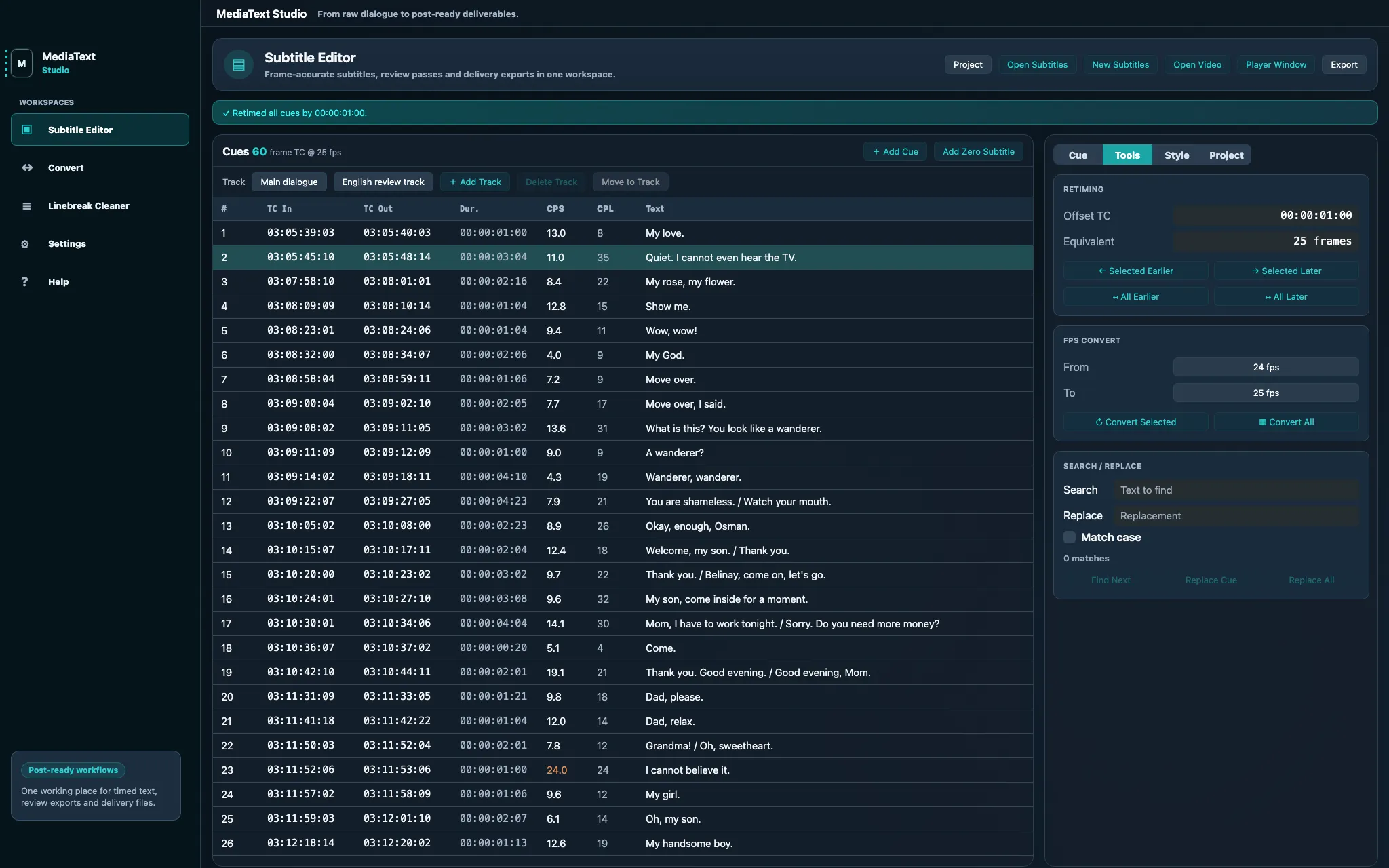Click the All Later button

(x=1286, y=296)
